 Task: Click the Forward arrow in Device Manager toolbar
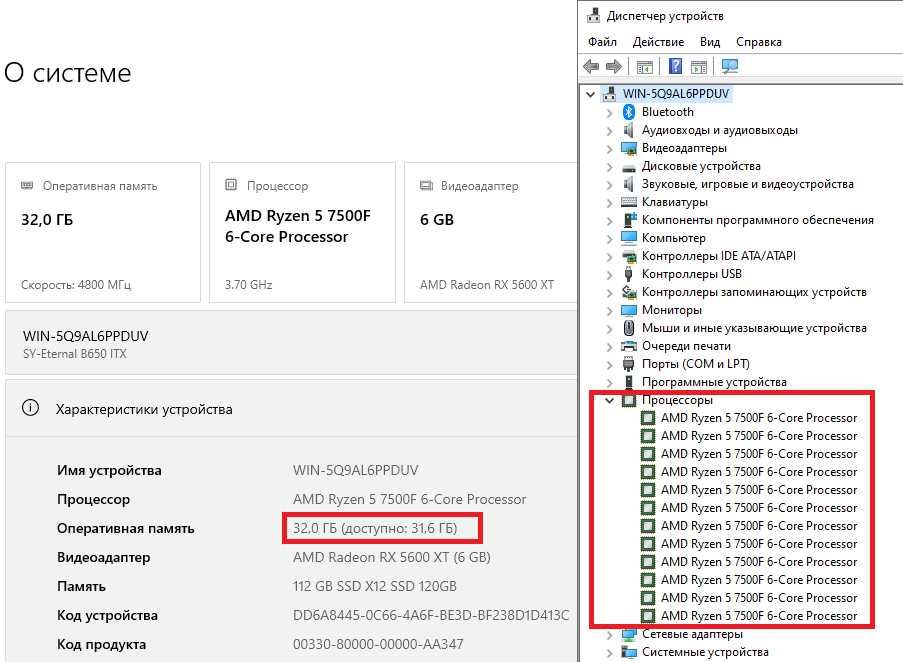pos(614,66)
